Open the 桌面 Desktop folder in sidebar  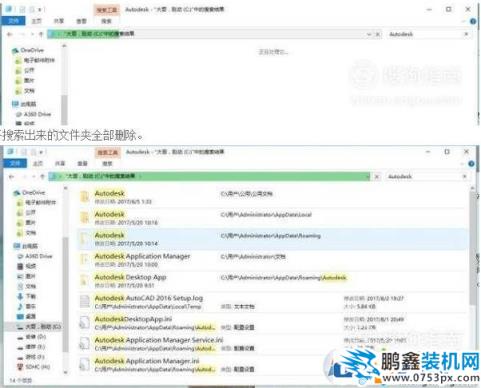point(27,316)
